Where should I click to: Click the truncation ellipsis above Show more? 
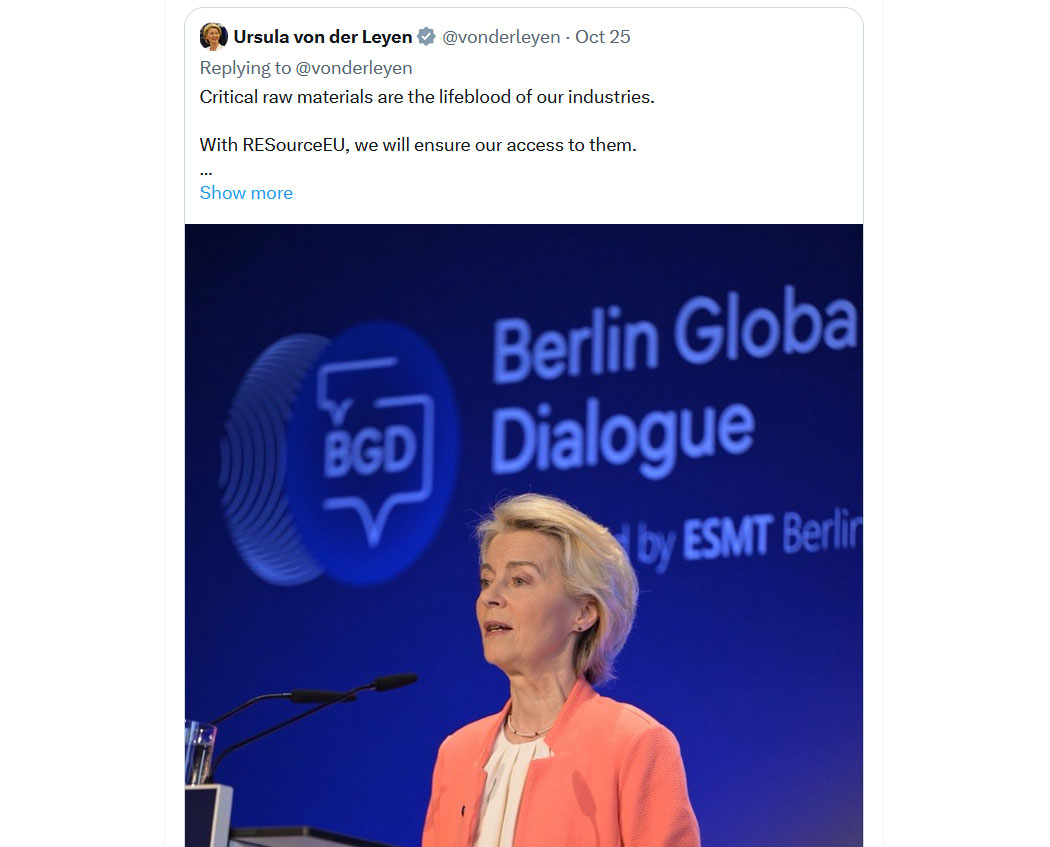(x=206, y=173)
